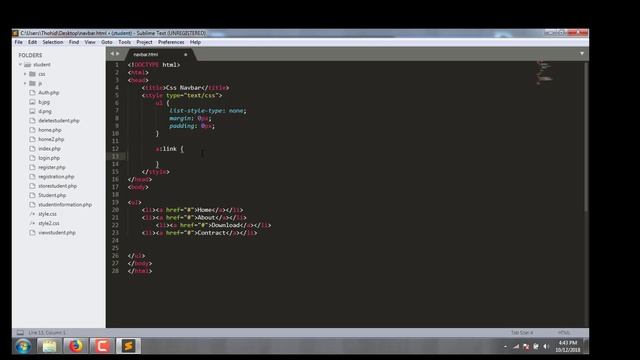Image resolution: width=640 pixels, height=360 pixels.
Task: Click the css folder icon
Action: tap(32, 74)
